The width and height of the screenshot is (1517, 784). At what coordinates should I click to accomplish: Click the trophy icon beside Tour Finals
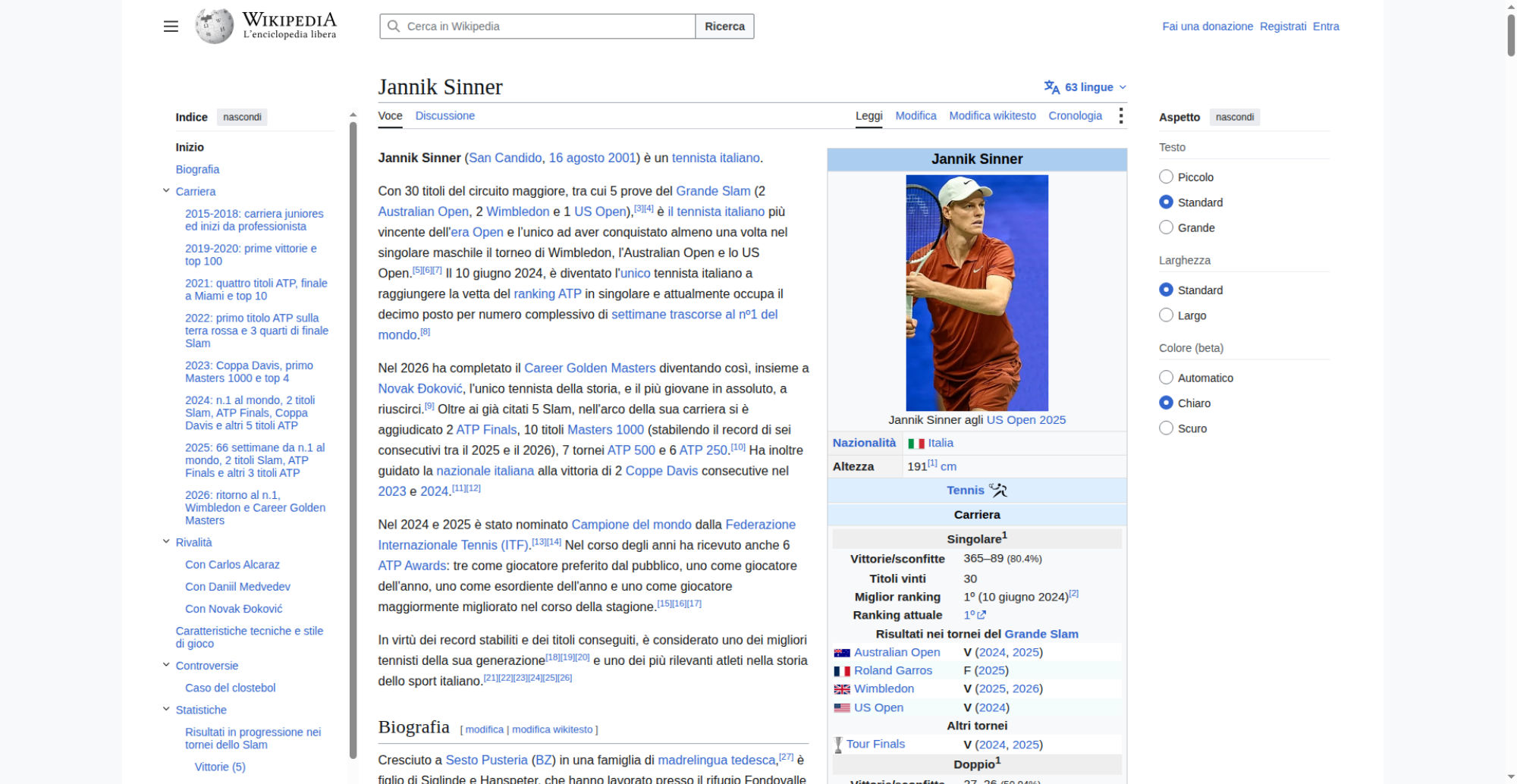pos(838,745)
